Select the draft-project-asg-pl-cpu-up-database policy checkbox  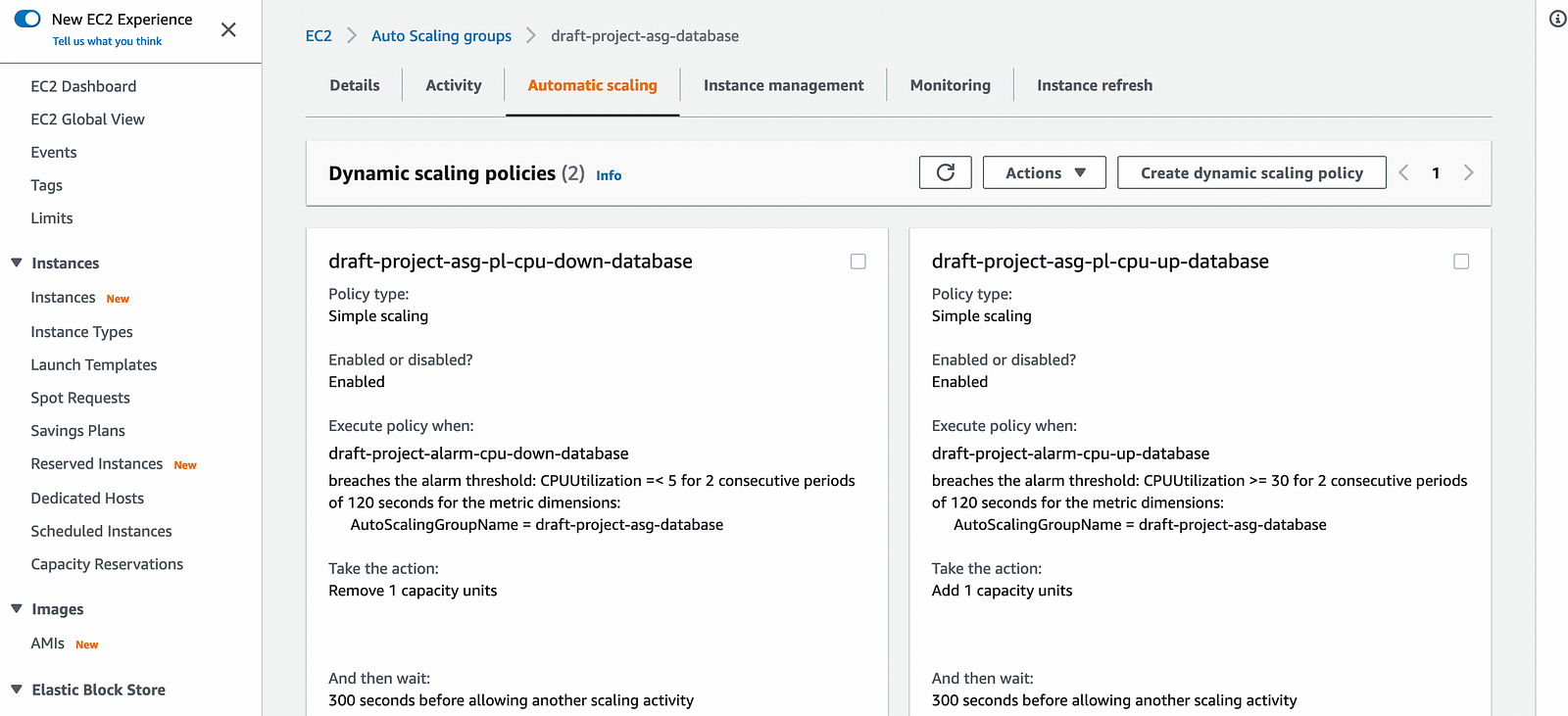coord(1461,262)
